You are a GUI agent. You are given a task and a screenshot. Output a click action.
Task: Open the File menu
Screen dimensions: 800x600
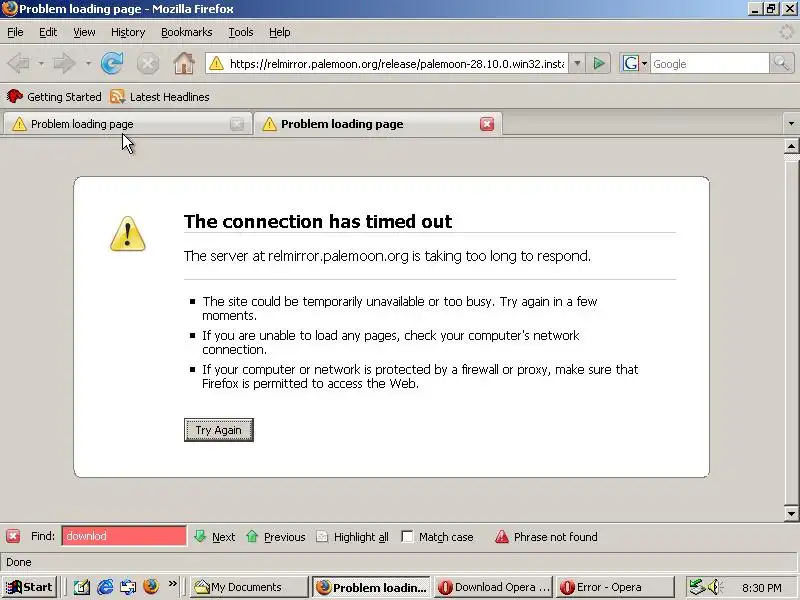pyautogui.click(x=15, y=32)
